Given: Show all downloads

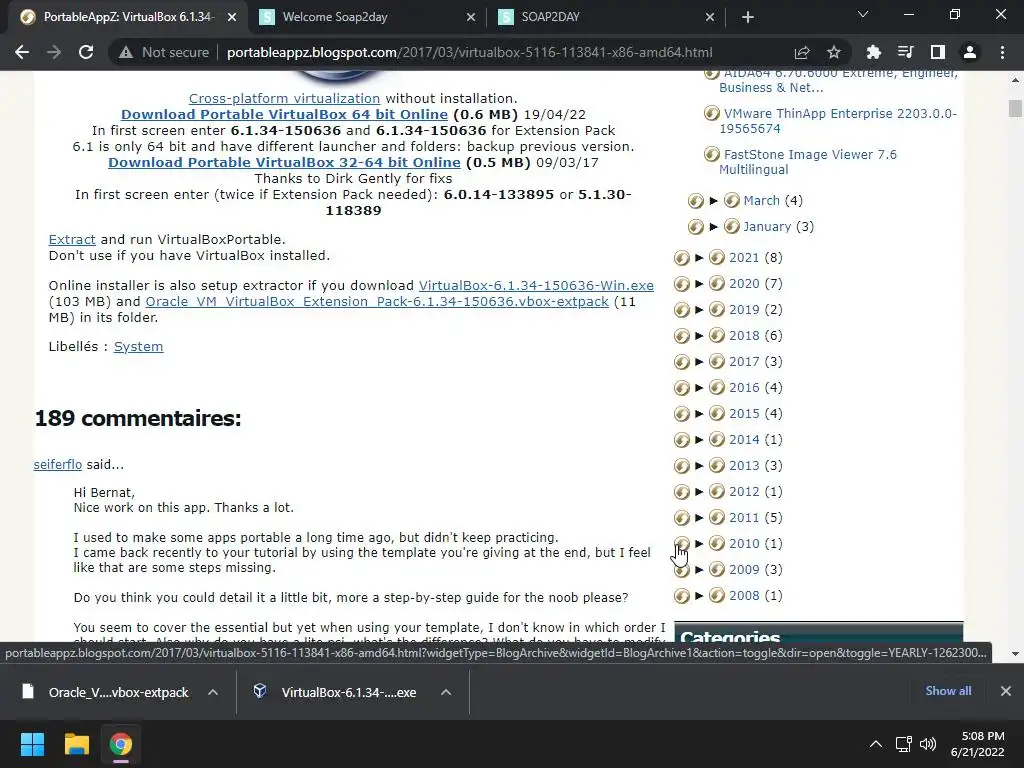Looking at the screenshot, I should click(x=948, y=691).
